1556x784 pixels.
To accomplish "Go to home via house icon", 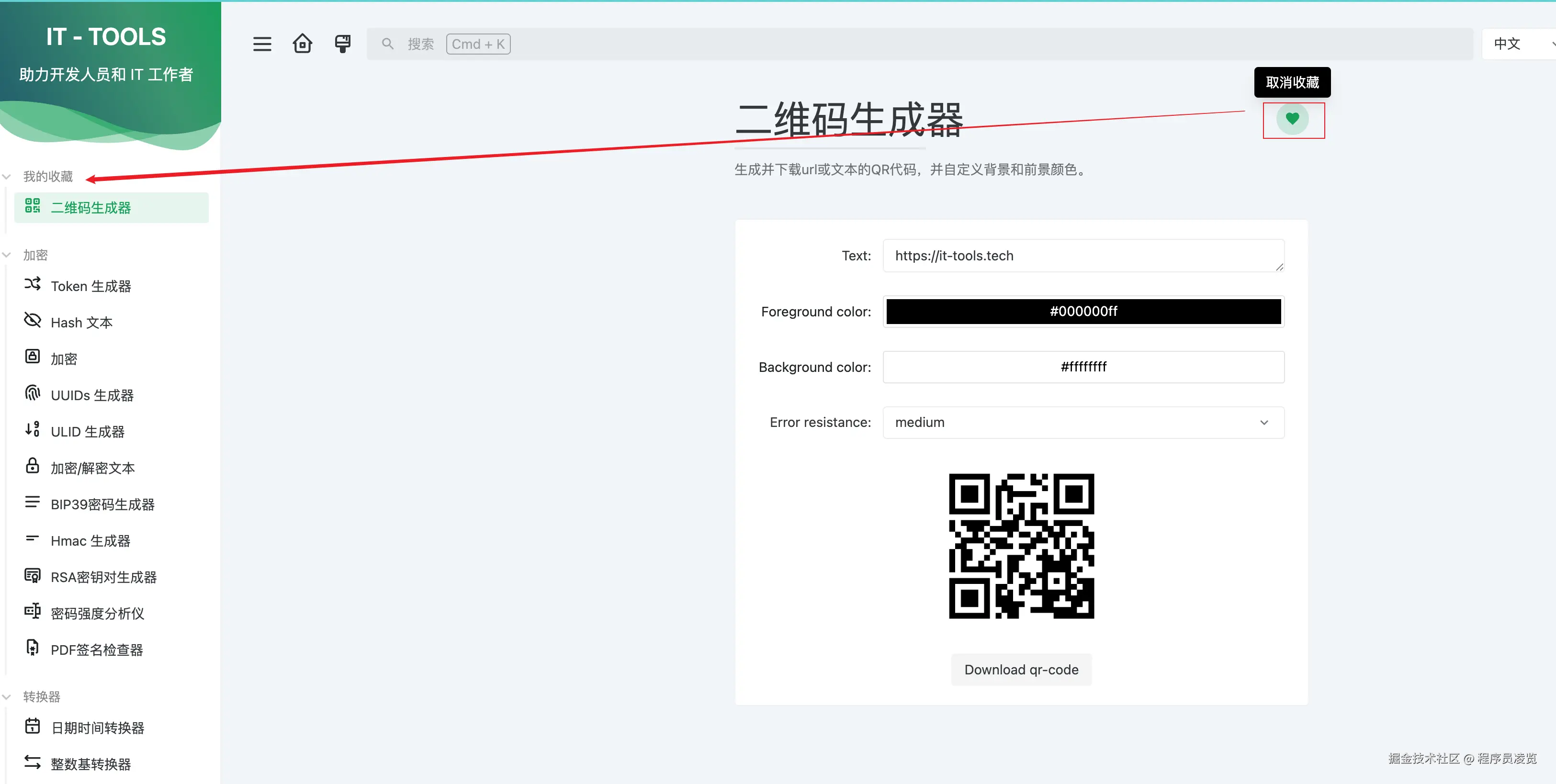I will [x=302, y=44].
